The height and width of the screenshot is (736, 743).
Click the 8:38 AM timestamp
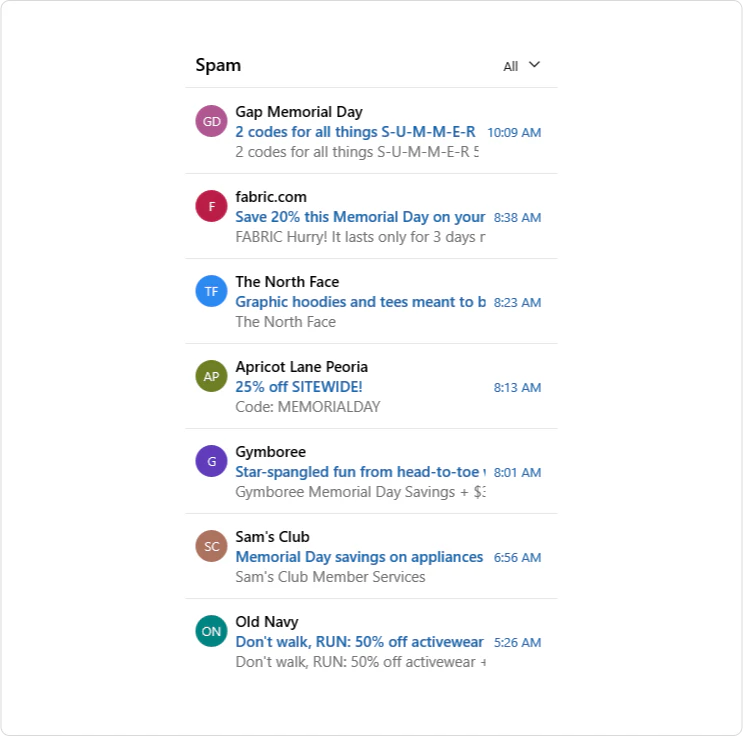517,218
